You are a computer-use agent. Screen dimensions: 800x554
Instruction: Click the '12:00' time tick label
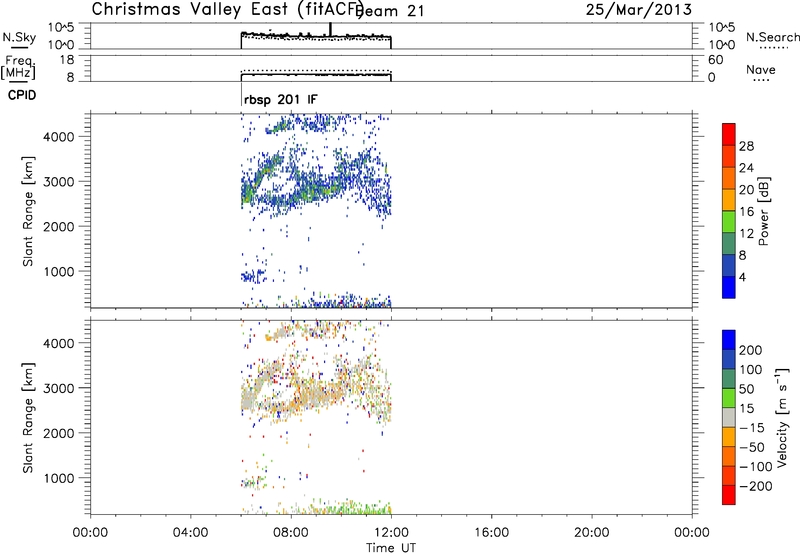(x=391, y=533)
